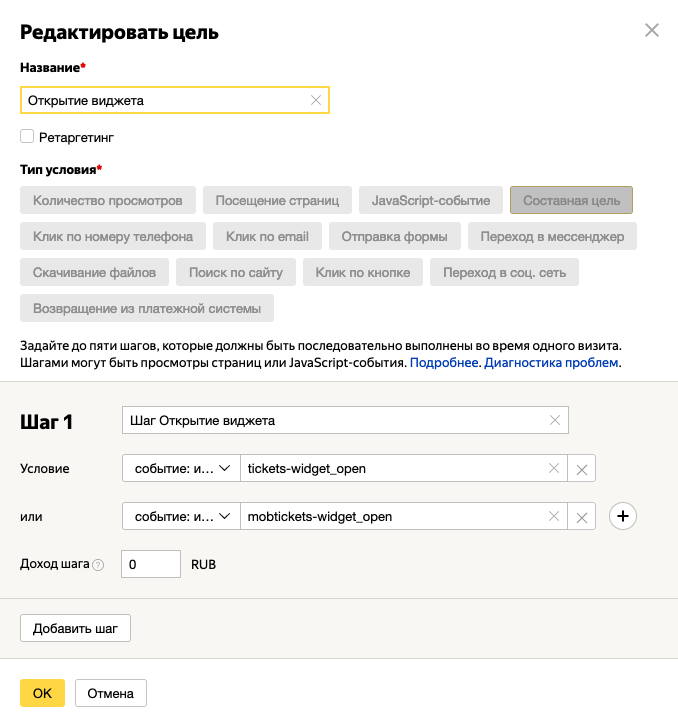Screen dimensions: 678x725
Task: Delete the tickets-widget_open condition row
Action: click(x=582, y=469)
